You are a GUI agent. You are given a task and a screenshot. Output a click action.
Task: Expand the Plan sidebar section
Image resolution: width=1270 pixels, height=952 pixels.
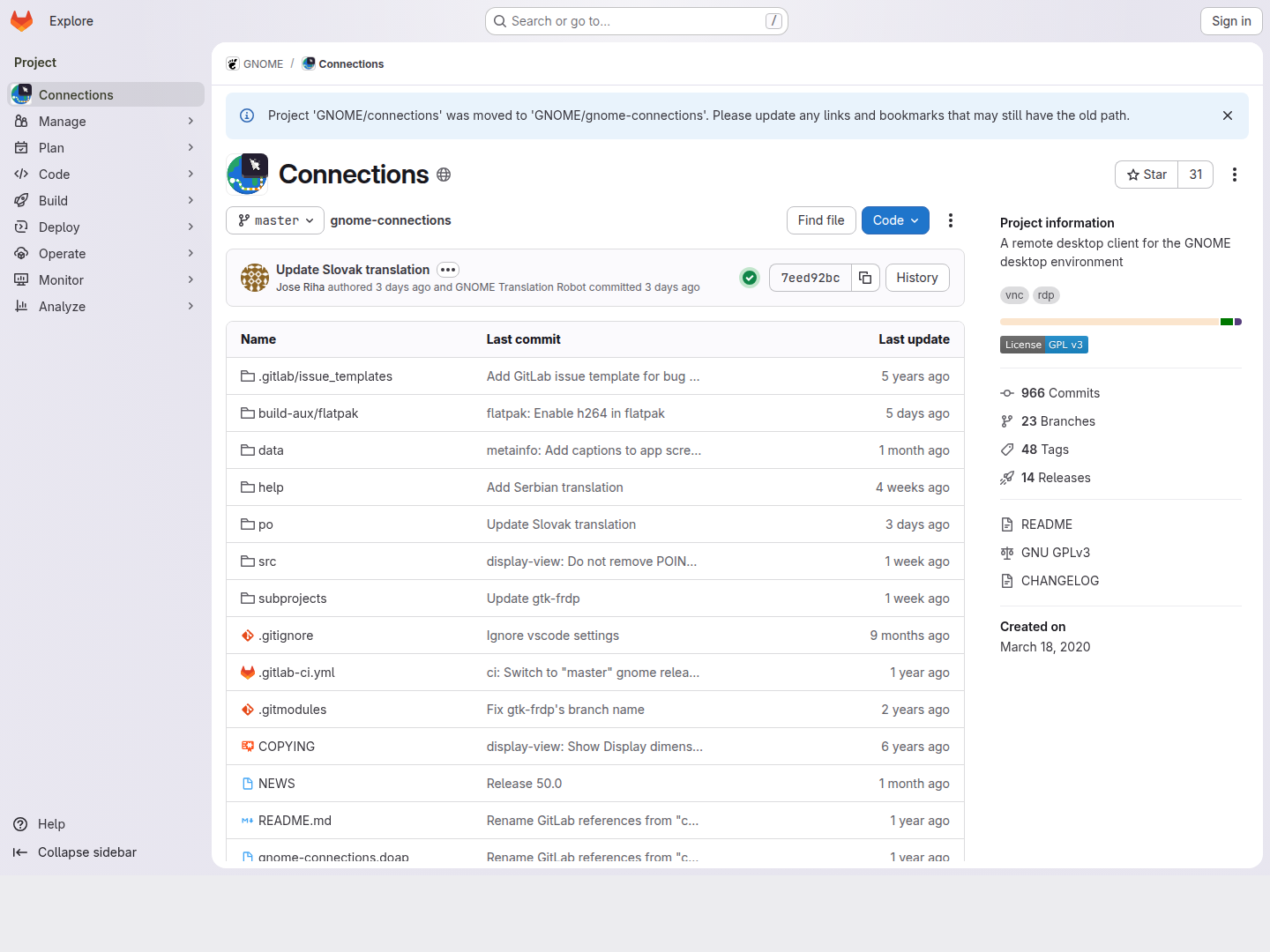pos(106,148)
